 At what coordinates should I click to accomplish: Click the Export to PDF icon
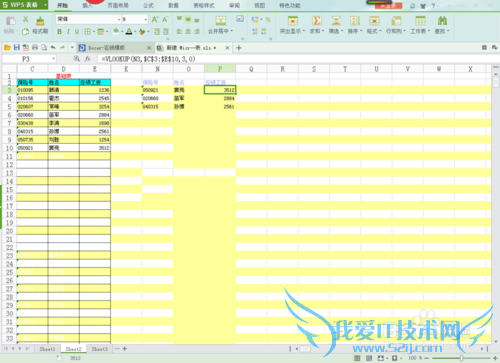pos(25,48)
